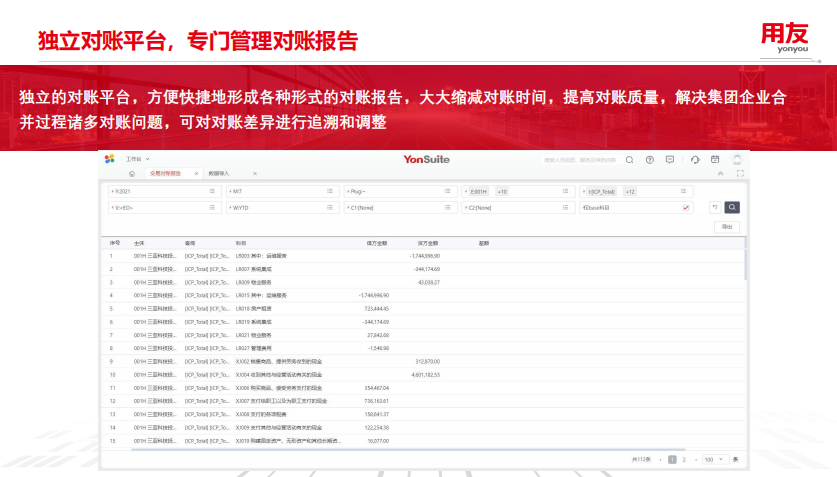
Task: Select row LR003 其中：运维服务
Action: [423, 256]
